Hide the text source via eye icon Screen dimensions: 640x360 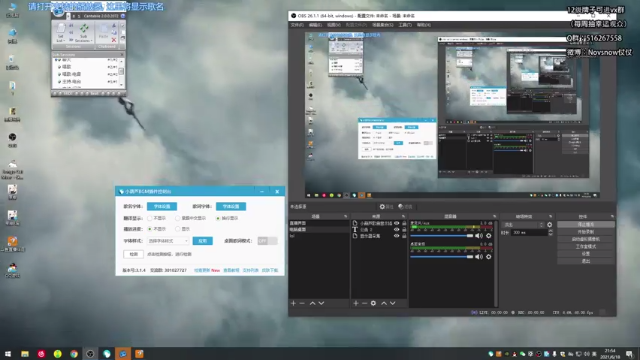(396, 229)
